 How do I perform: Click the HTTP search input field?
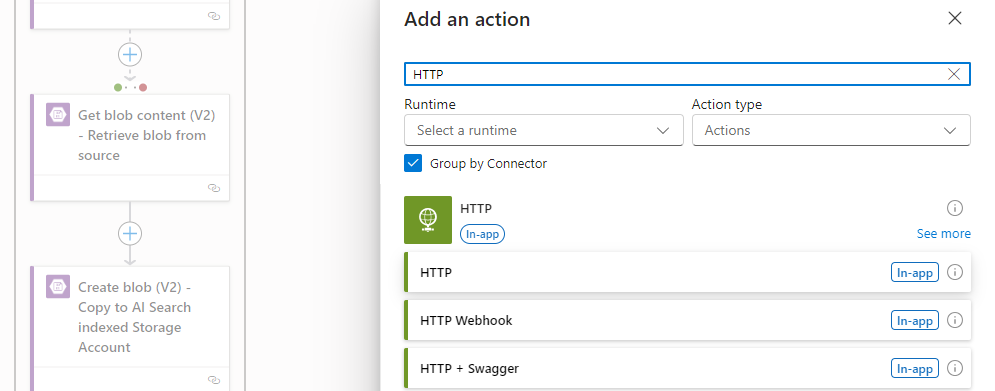tap(687, 74)
